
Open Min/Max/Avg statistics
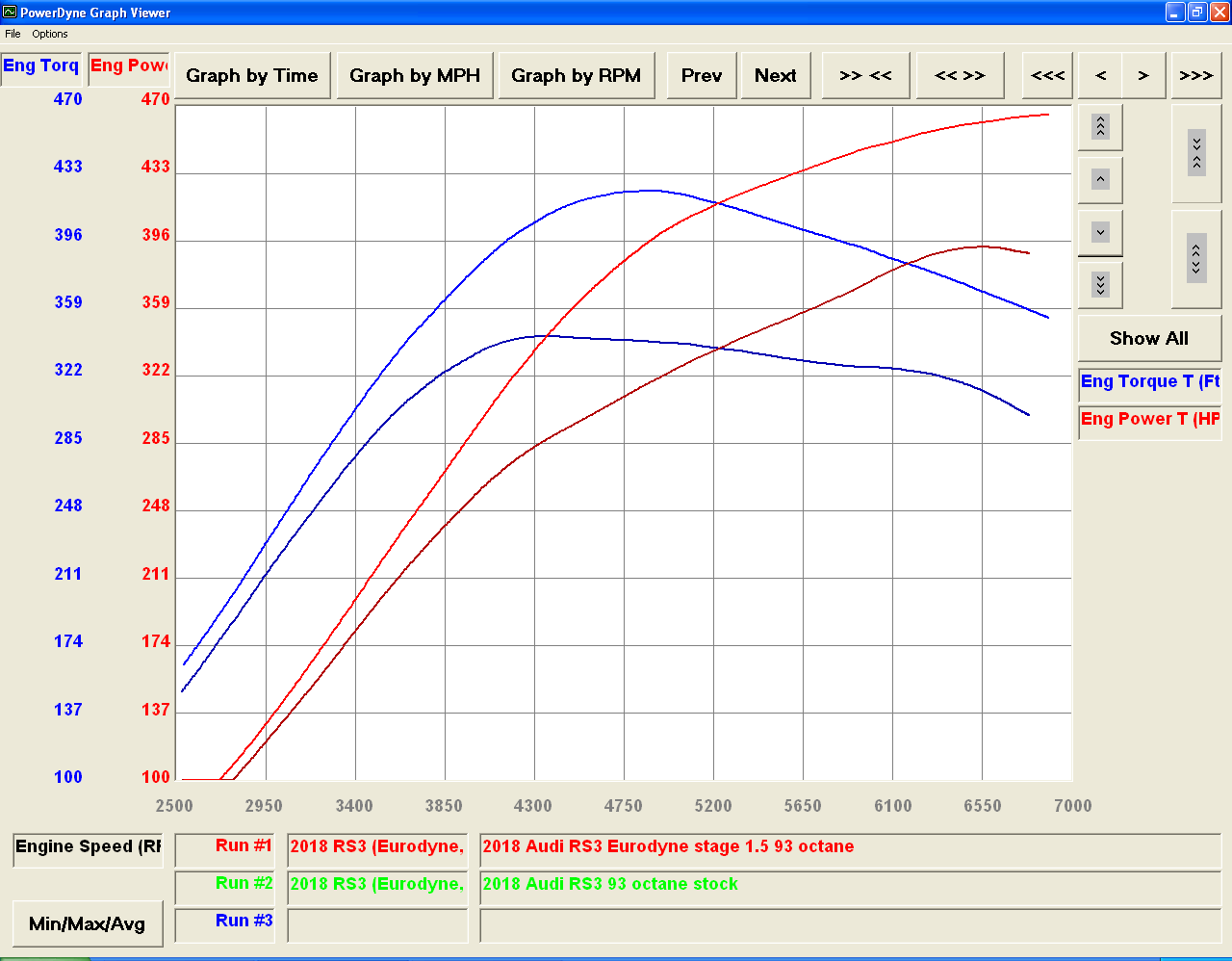pos(88,924)
